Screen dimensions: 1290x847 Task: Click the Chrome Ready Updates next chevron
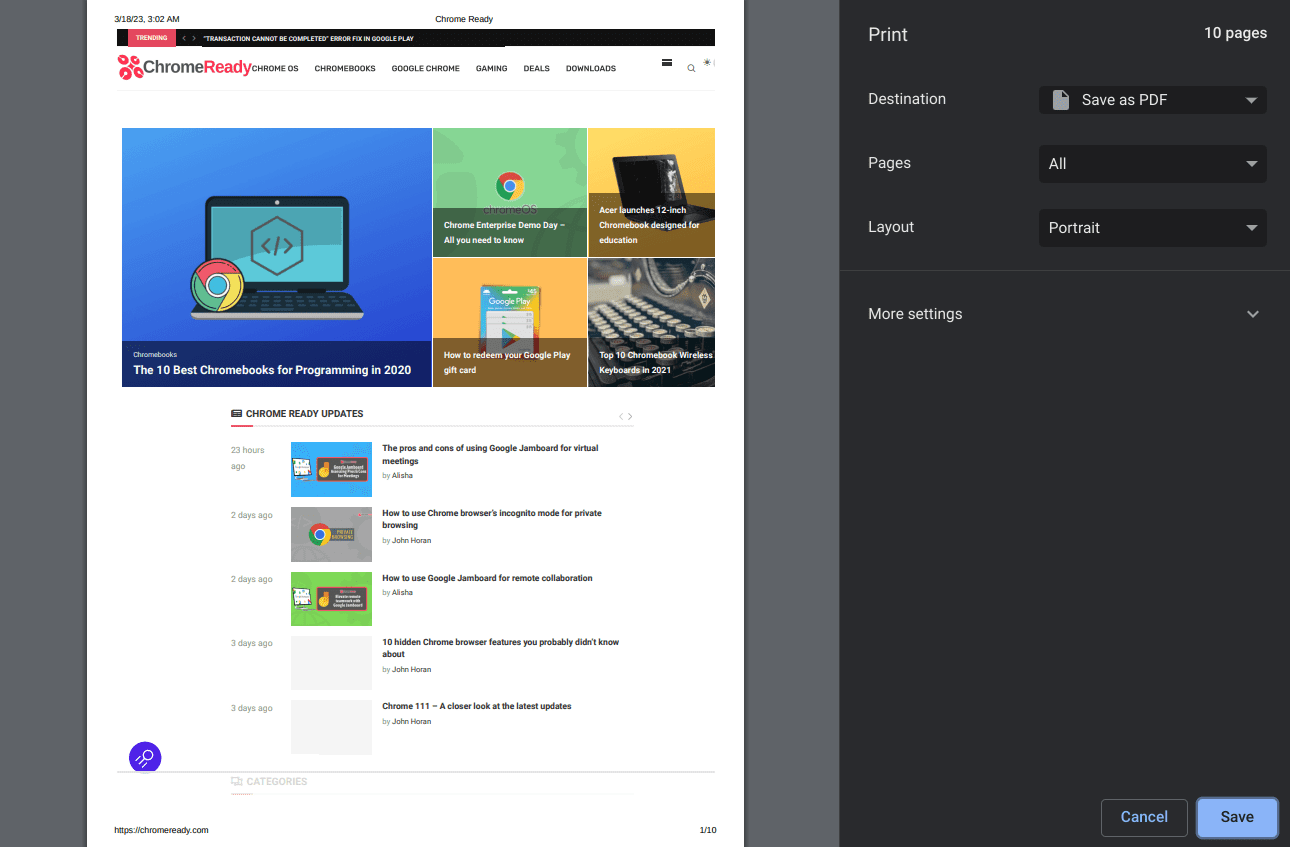coord(630,416)
